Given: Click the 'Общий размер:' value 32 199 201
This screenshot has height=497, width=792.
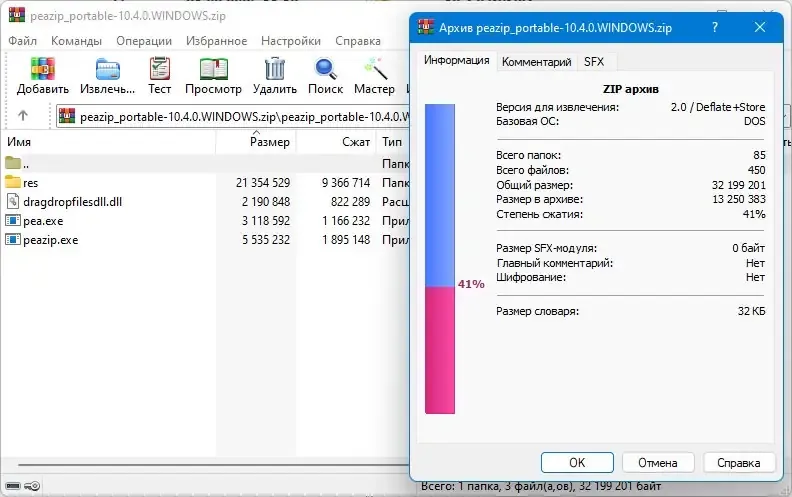Looking at the screenshot, I should tap(738, 185).
